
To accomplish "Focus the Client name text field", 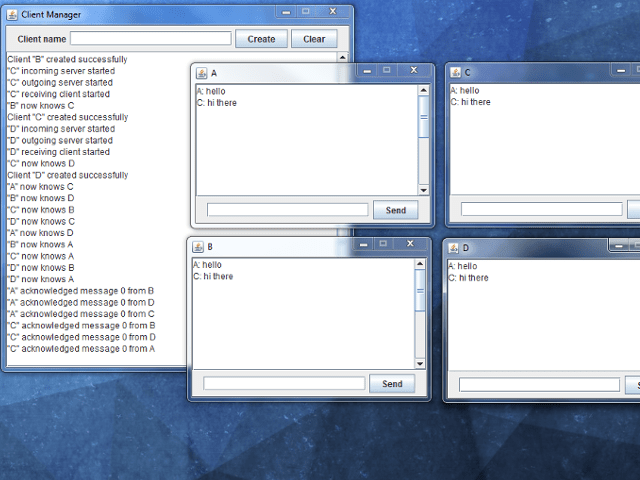I will tap(150, 39).
